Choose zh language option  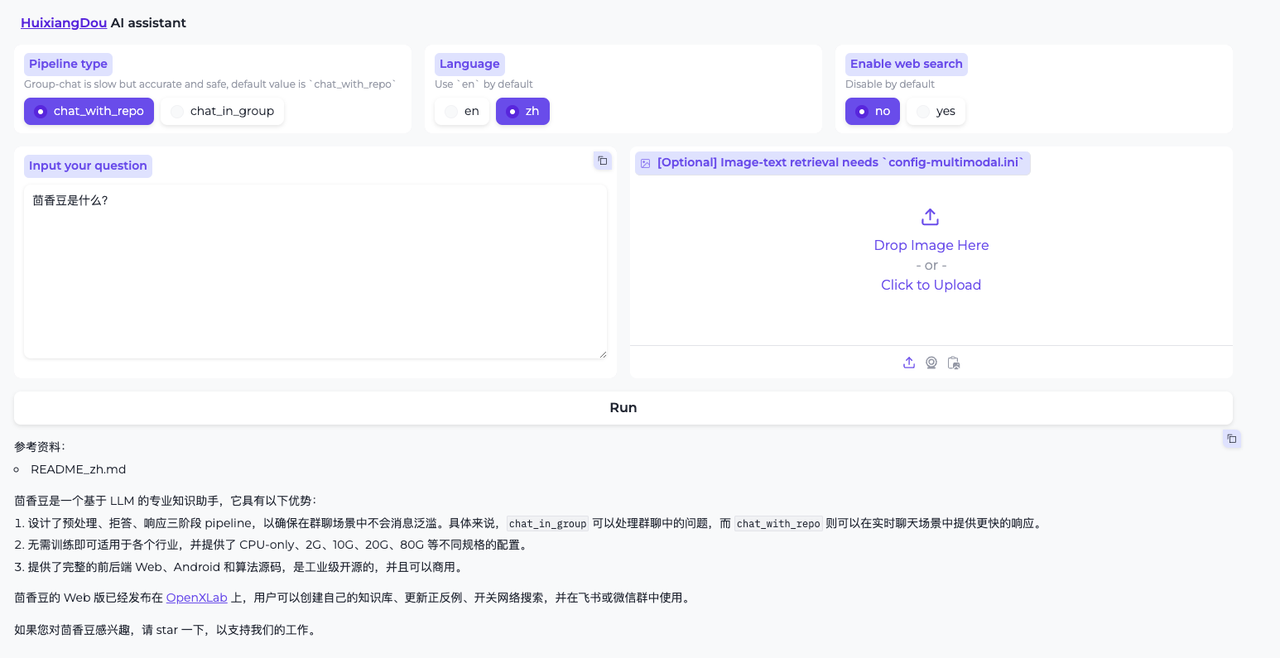[x=522, y=111]
